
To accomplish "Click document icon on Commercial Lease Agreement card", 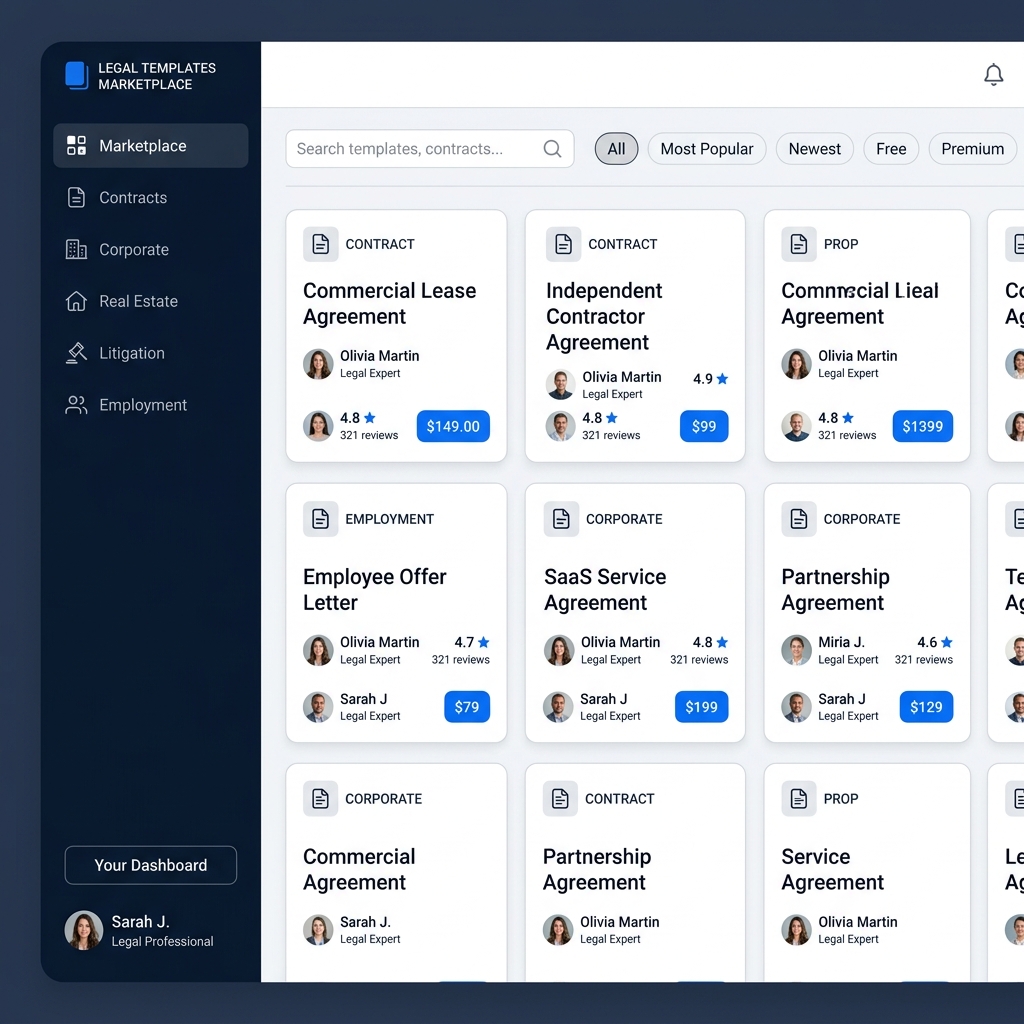I will click(321, 244).
